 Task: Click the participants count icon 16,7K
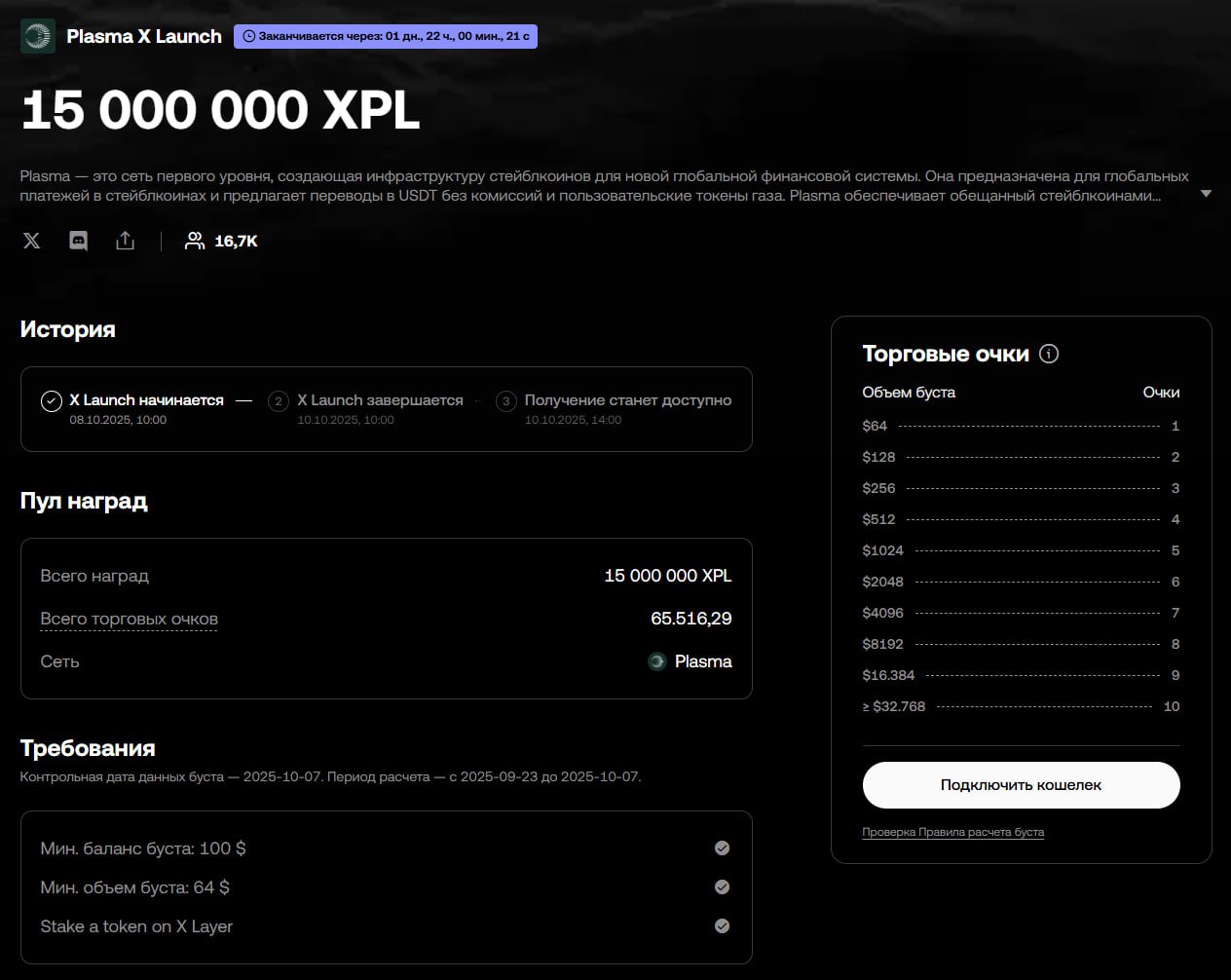(195, 241)
